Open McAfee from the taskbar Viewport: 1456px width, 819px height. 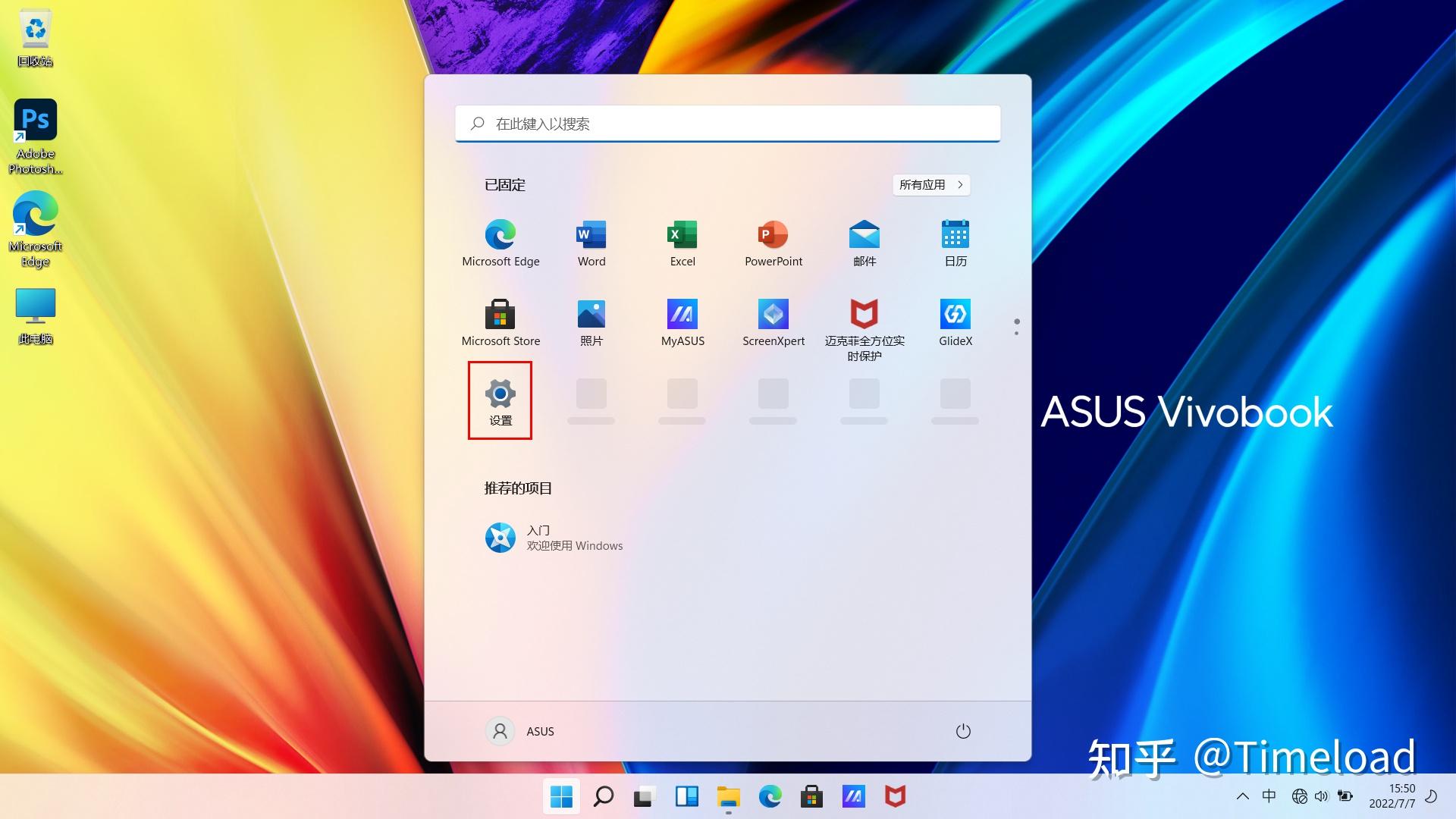tap(896, 796)
